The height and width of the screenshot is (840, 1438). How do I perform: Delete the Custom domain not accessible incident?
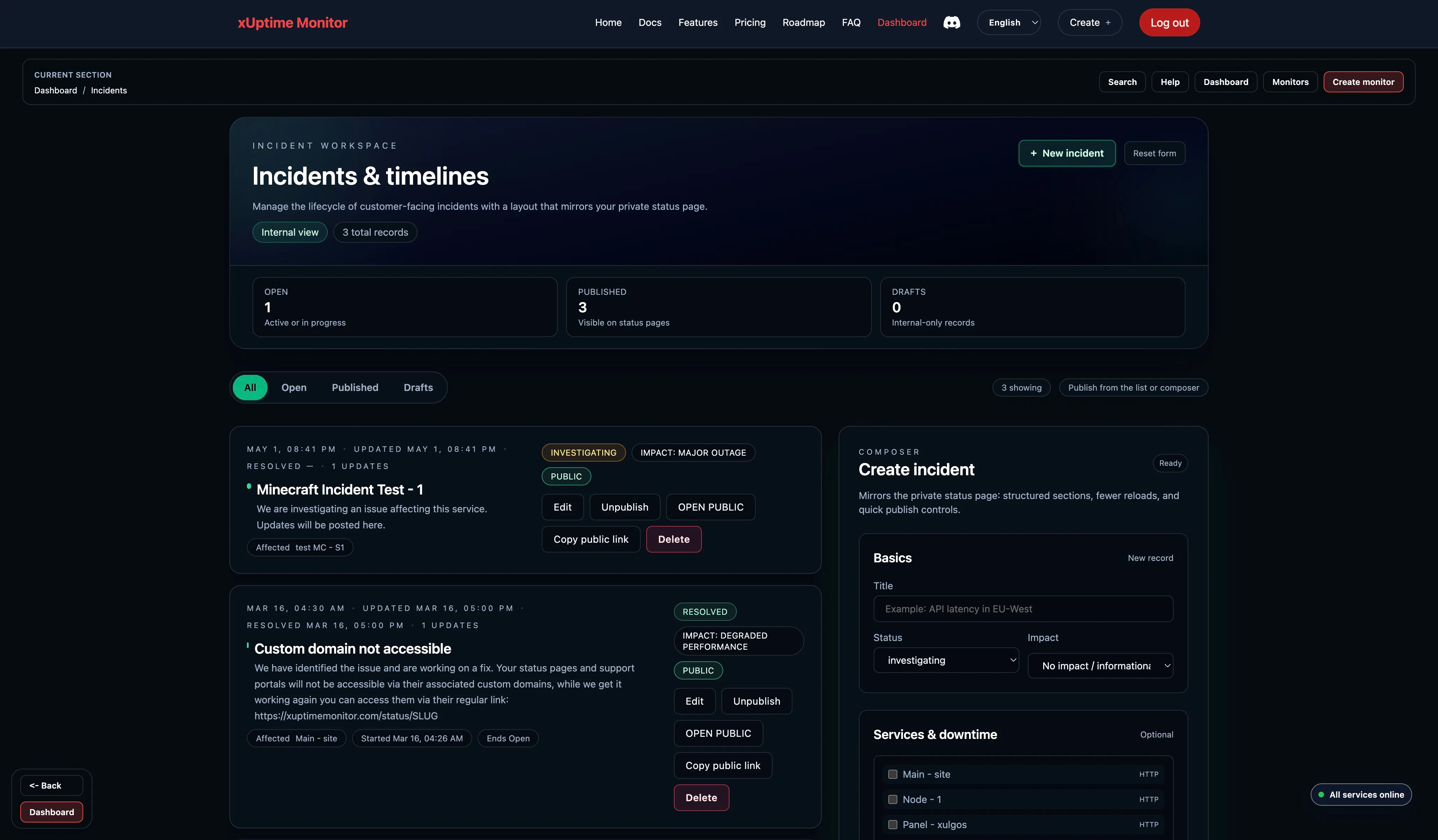[701, 798]
